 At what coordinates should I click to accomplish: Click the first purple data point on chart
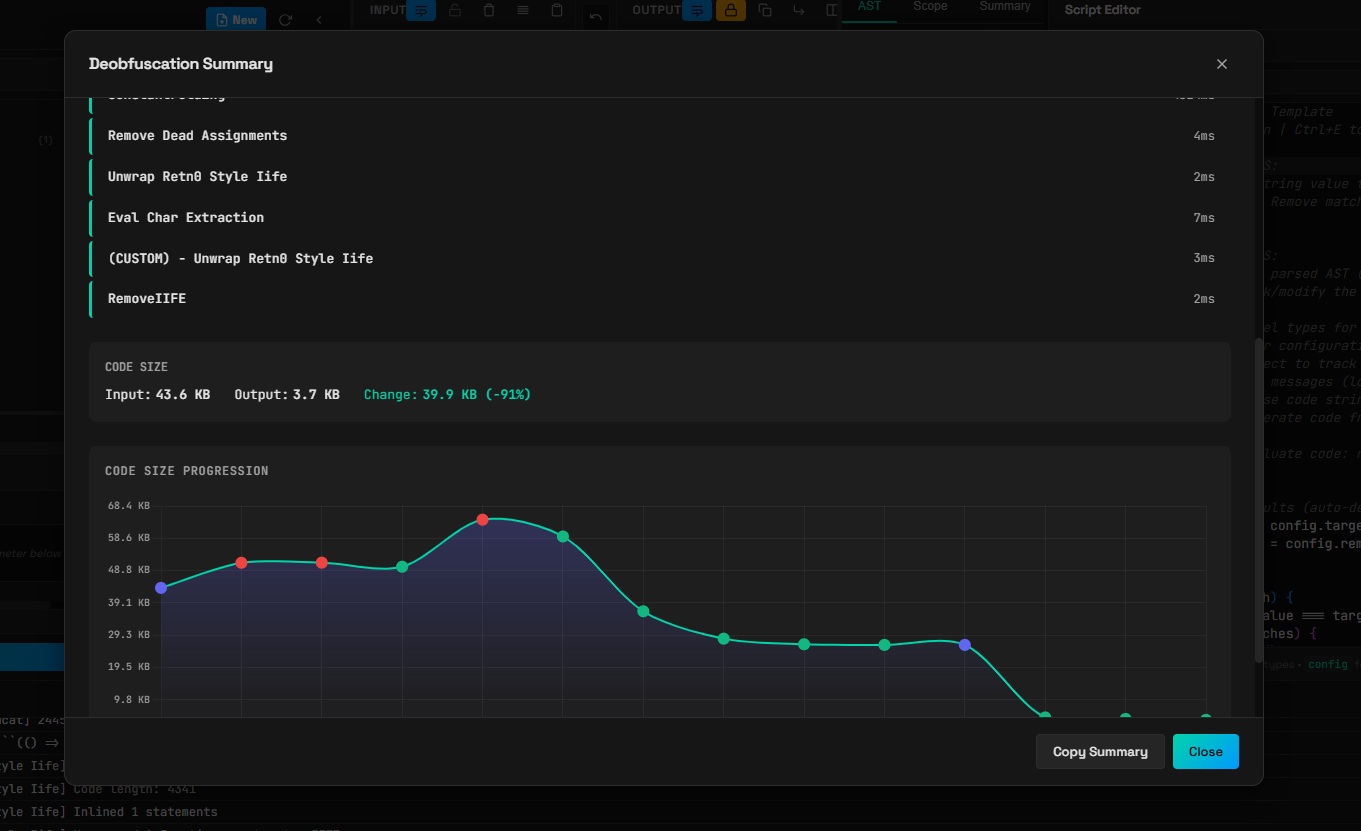click(x=161, y=588)
